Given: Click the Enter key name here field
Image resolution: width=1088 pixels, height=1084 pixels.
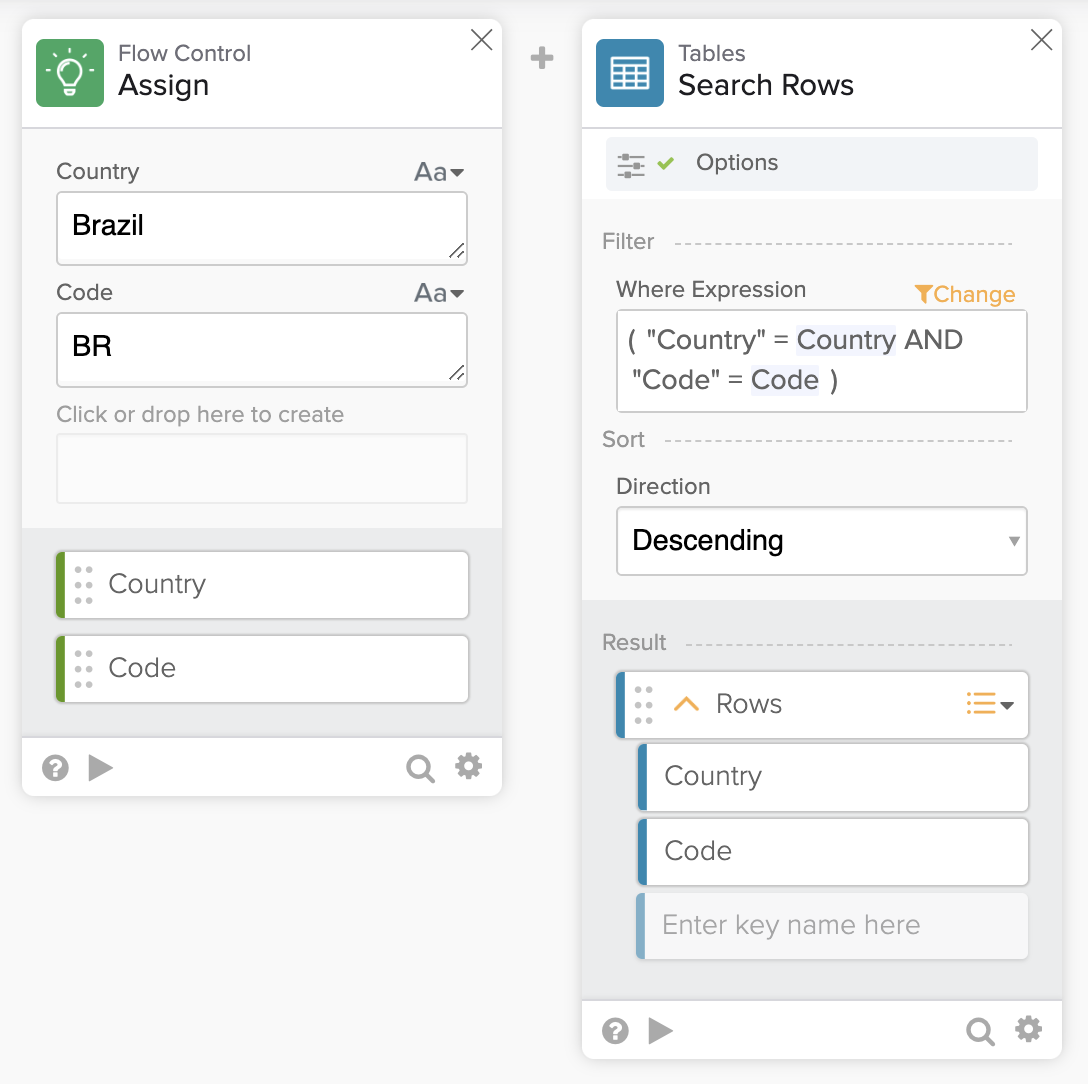Looking at the screenshot, I should 832,926.
